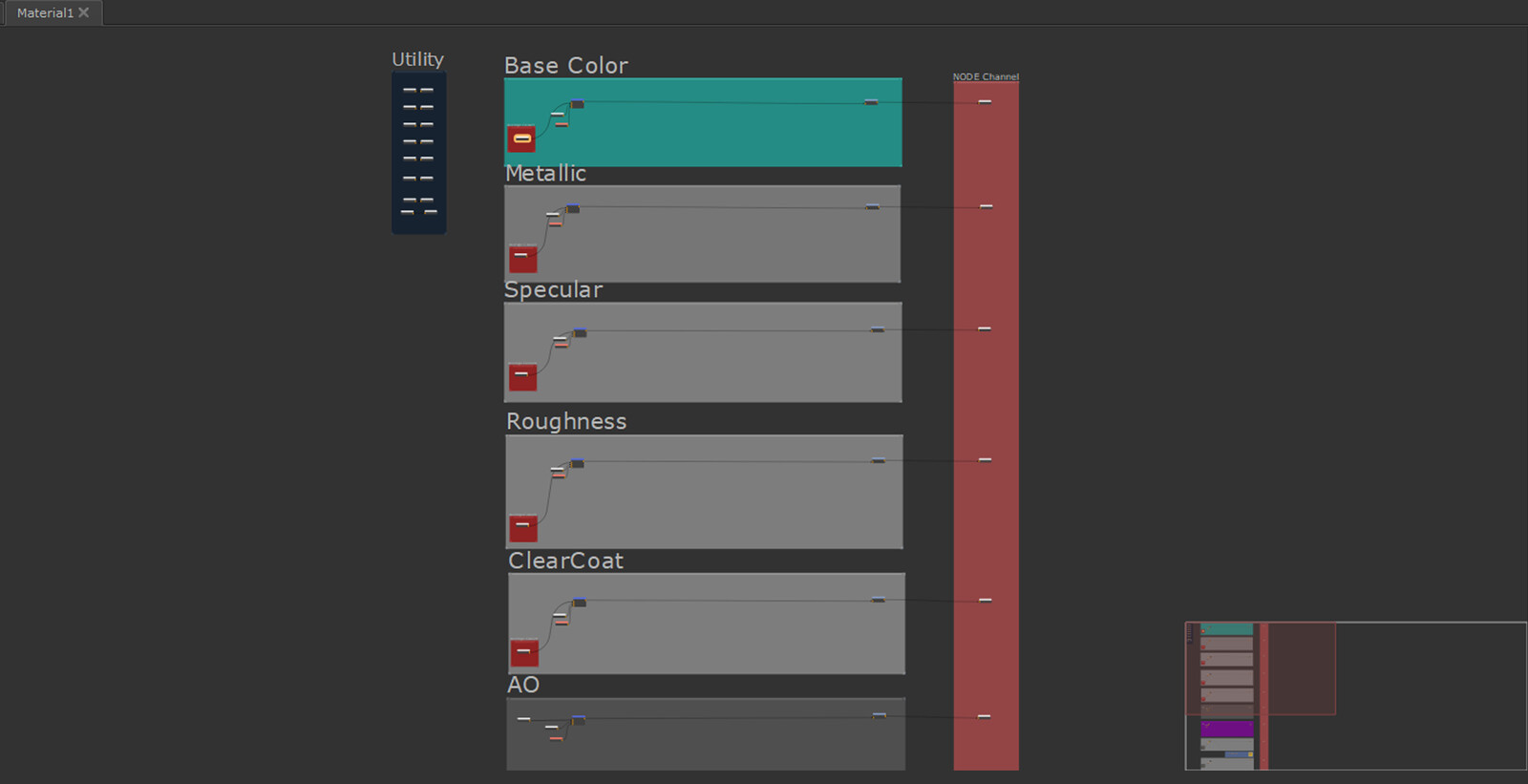Image resolution: width=1528 pixels, height=784 pixels.
Task: Select the blue node in Specular group
Action: (x=580, y=332)
